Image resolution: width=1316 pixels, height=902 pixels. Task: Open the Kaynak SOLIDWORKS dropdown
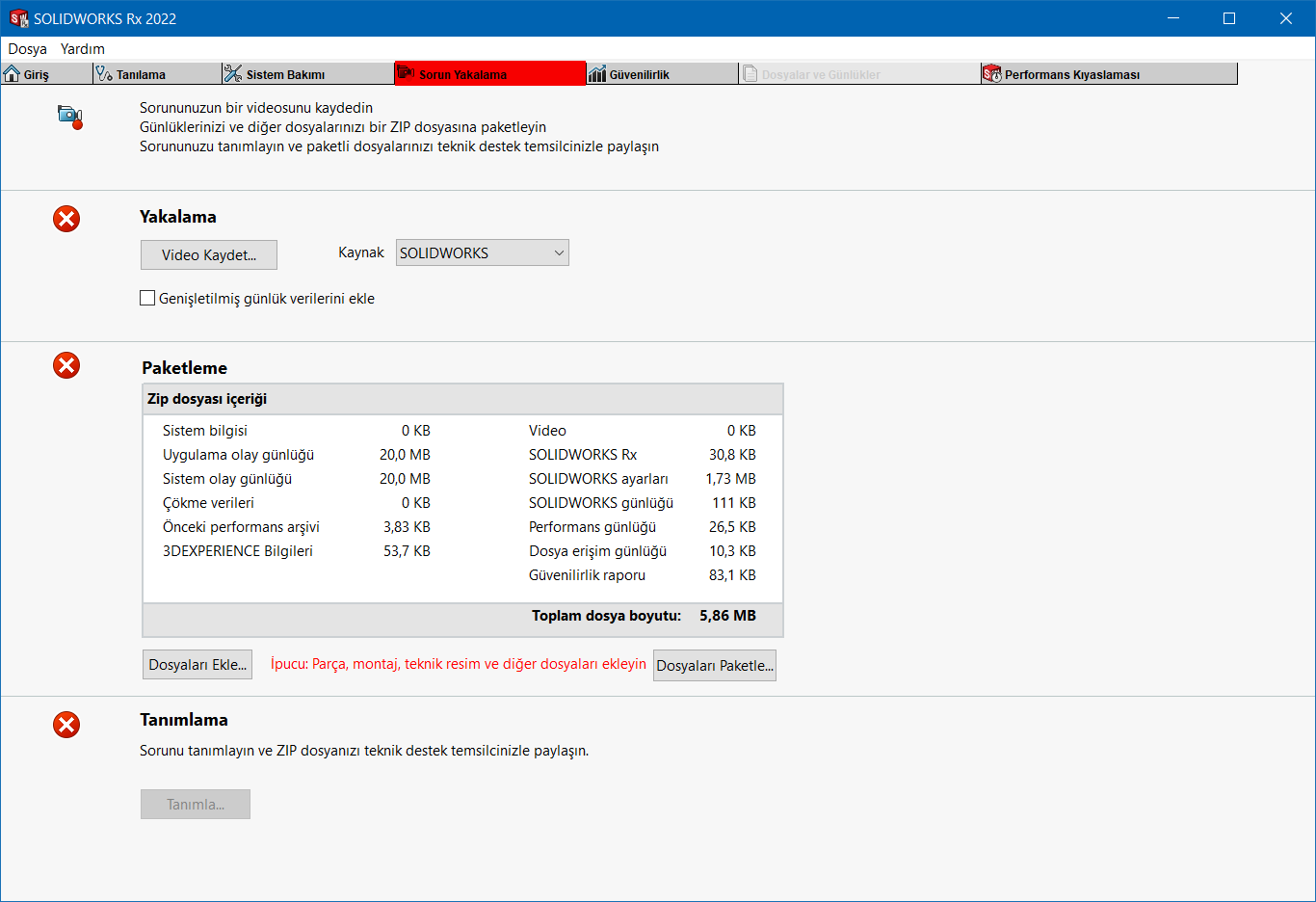click(x=483, y=252)
